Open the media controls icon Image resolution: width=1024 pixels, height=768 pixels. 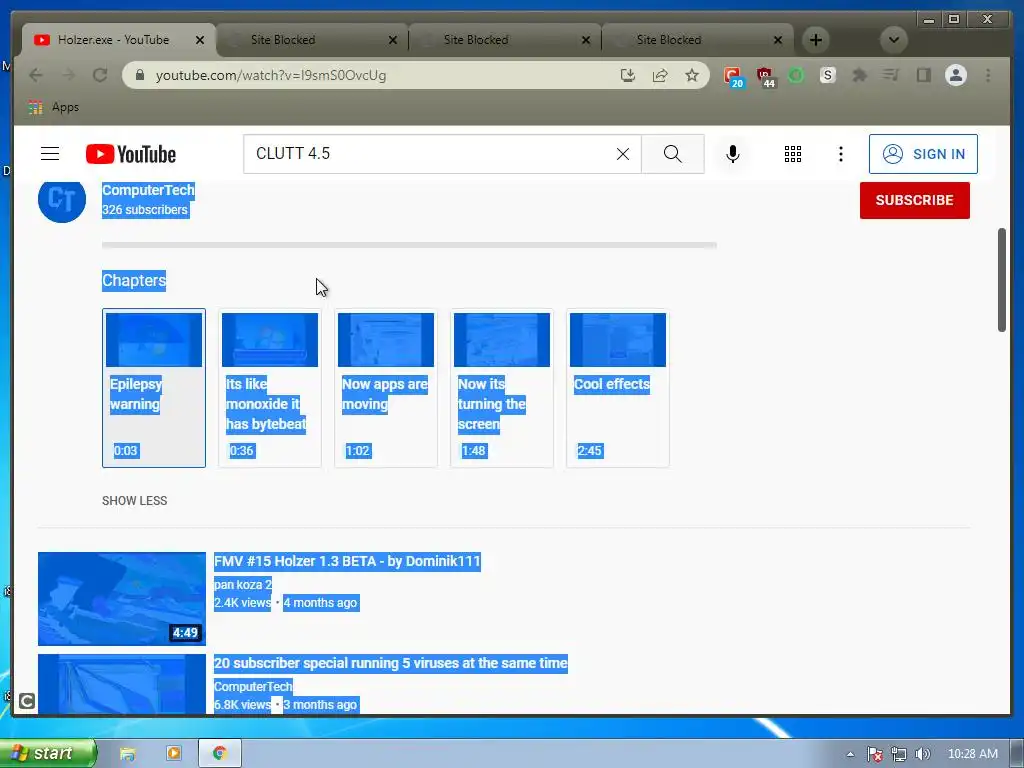point(891,76)
